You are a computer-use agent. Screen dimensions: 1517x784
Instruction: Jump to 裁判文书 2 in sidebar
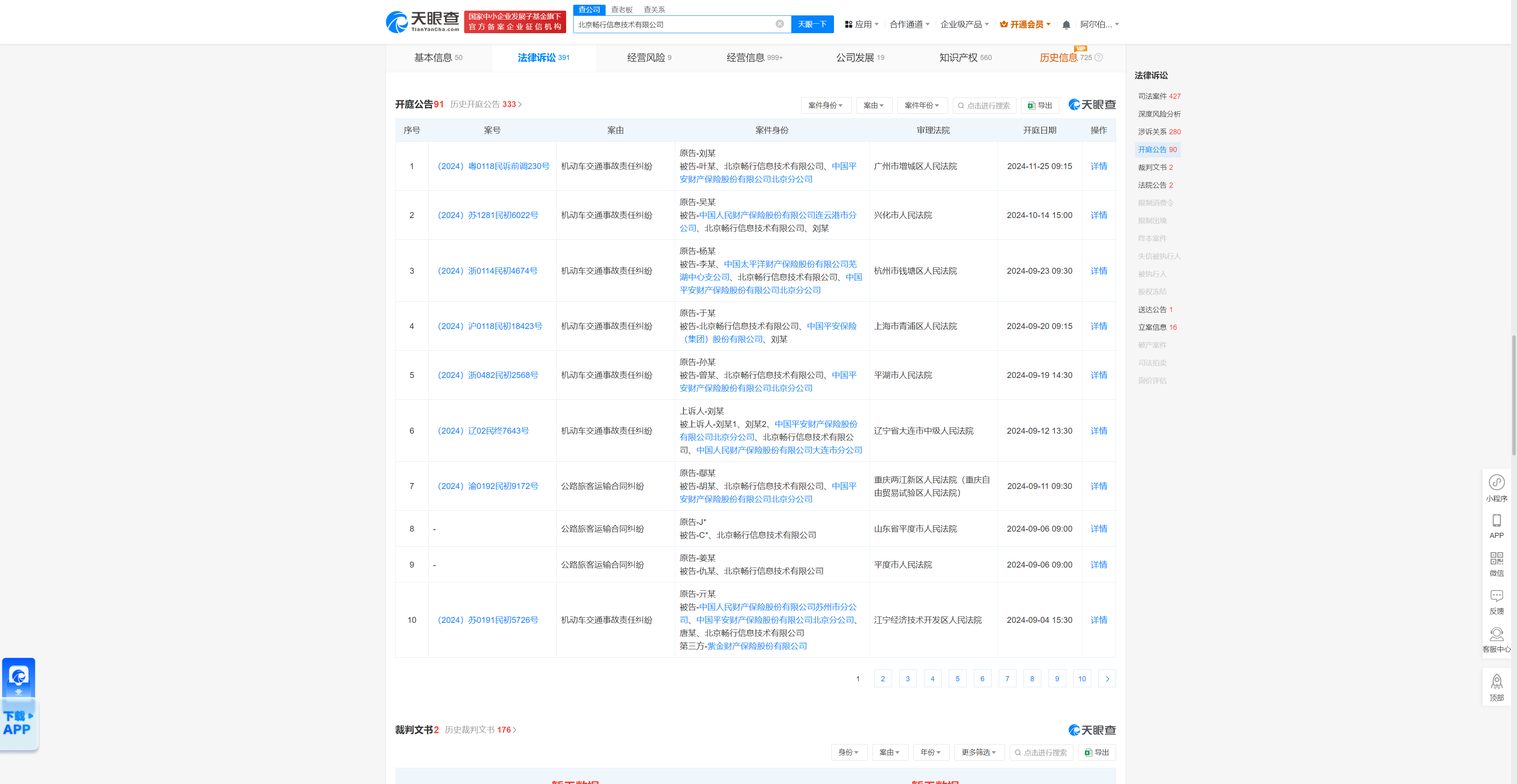pyautogui.click(x=1156, y=167)
